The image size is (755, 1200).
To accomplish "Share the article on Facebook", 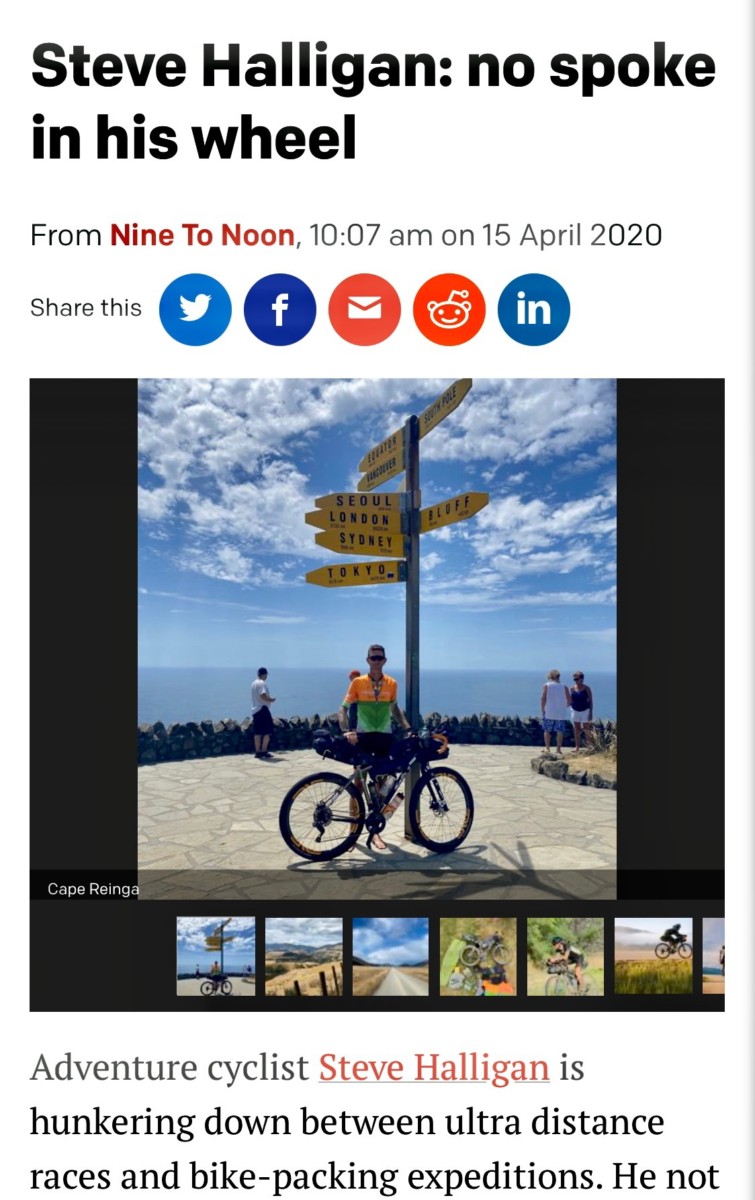I will (280, 310).
